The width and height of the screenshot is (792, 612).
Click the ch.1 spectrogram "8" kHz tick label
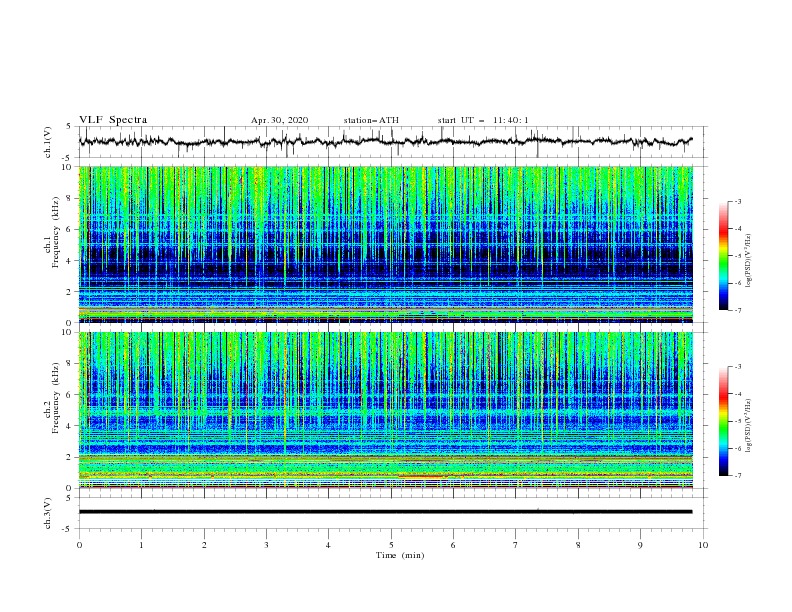coord(70,198)
